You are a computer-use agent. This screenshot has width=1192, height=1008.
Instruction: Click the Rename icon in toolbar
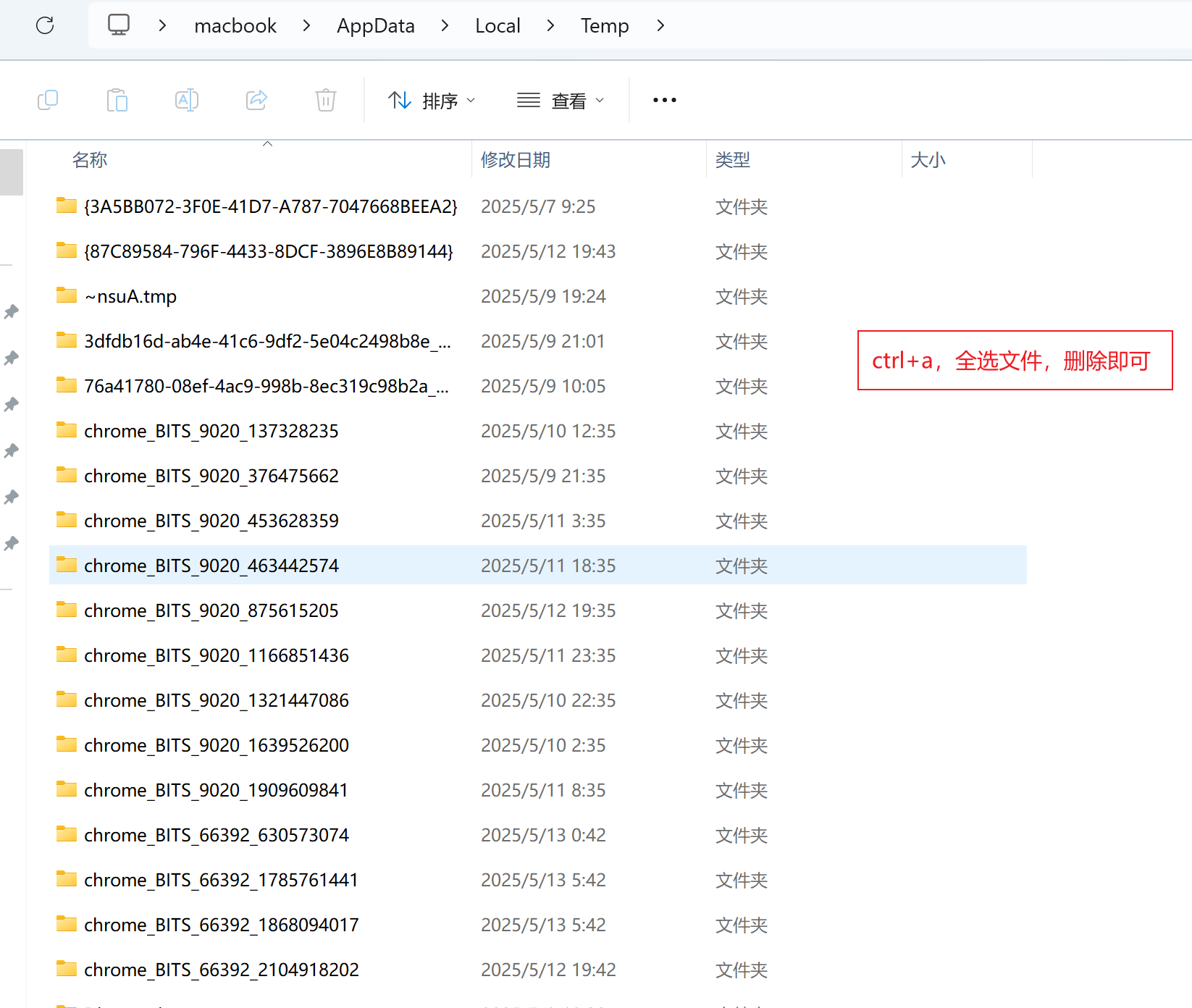click(187, 100)
